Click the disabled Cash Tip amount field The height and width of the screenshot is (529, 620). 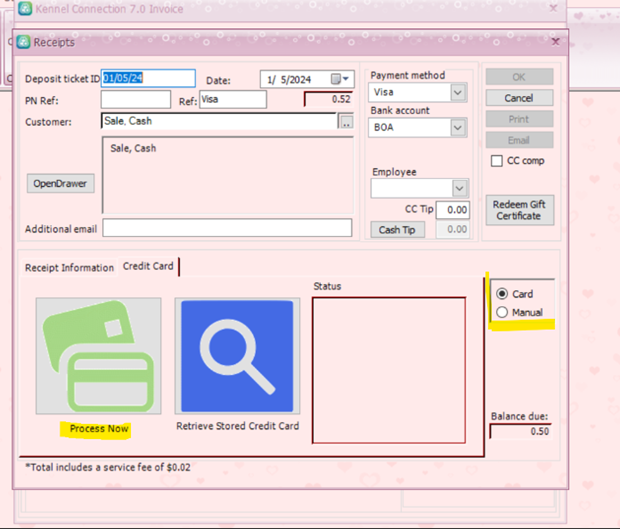[453, 229]
